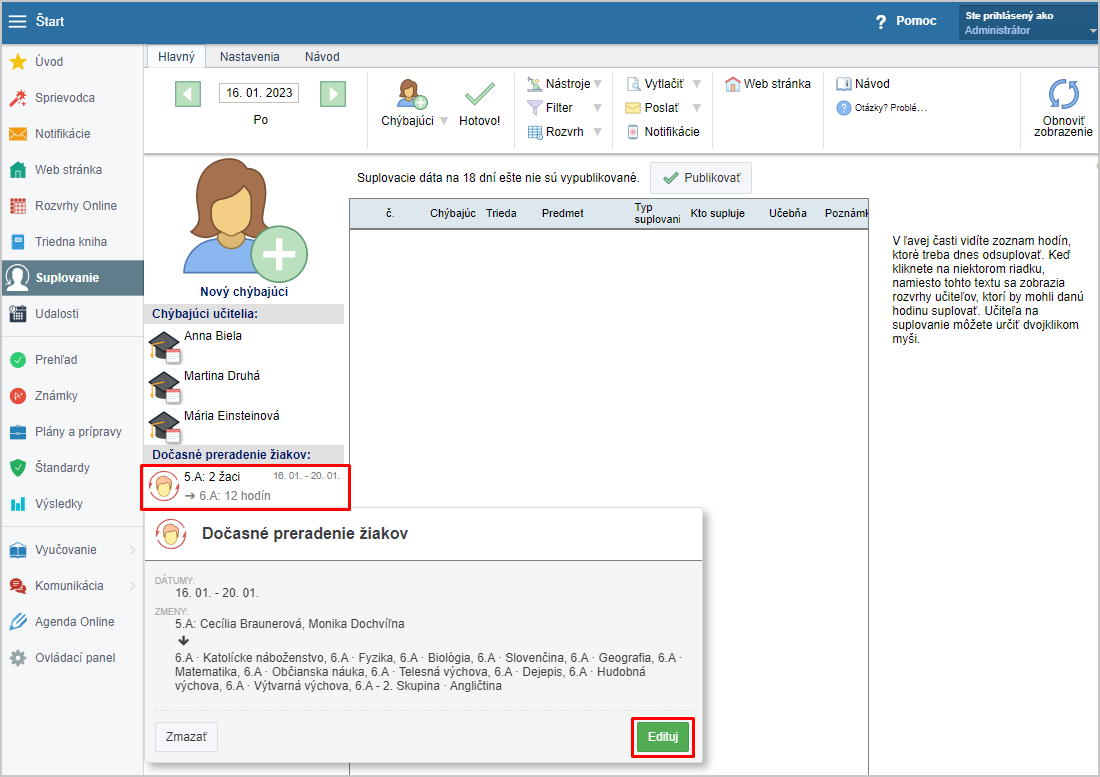The width and height of the screenshot is (1100, 777).
Task: Click the green Edituj button
Action: pos(663,737)
